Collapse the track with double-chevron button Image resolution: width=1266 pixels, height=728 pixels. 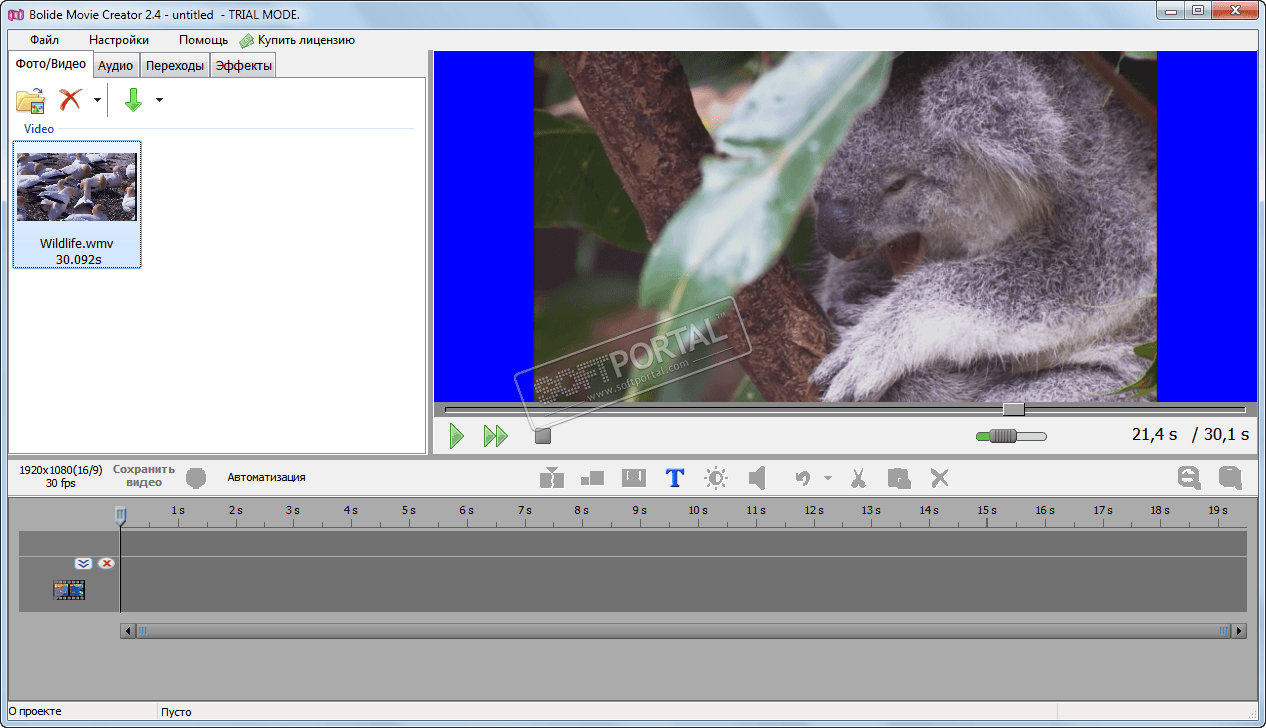(x=83, y=564)
